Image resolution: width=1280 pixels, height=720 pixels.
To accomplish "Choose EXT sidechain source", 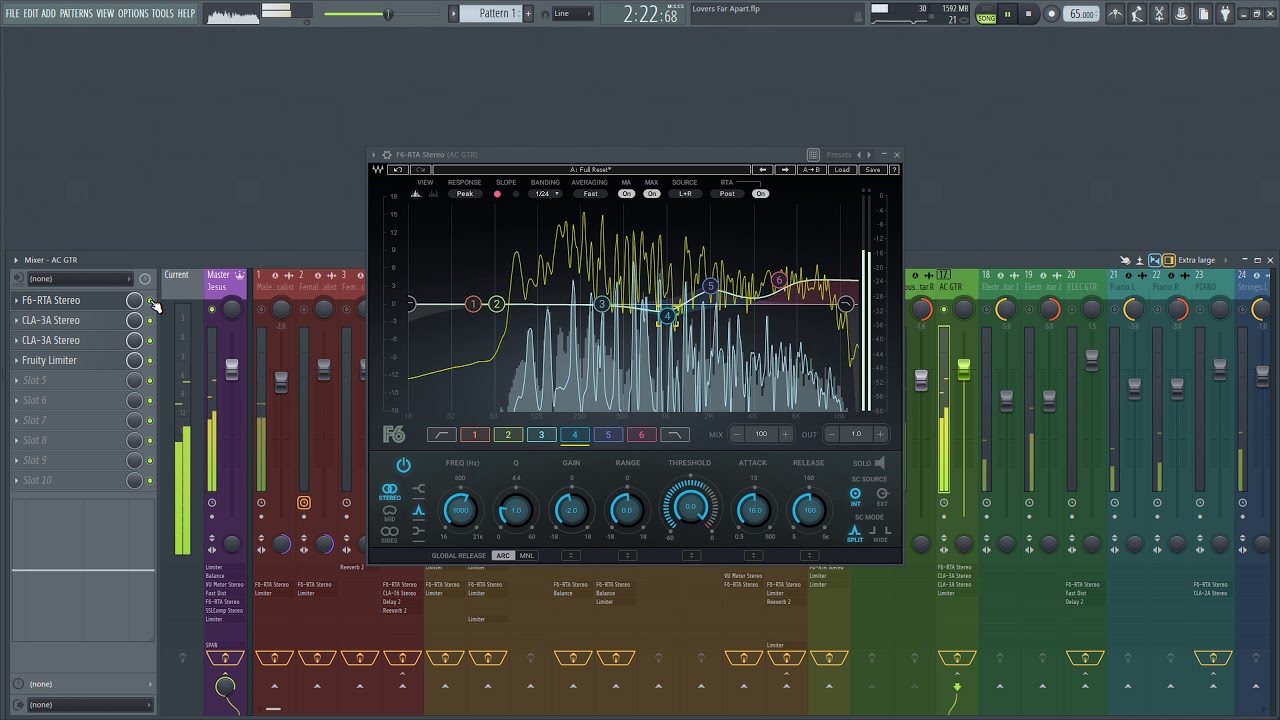I will coord(882,495).
